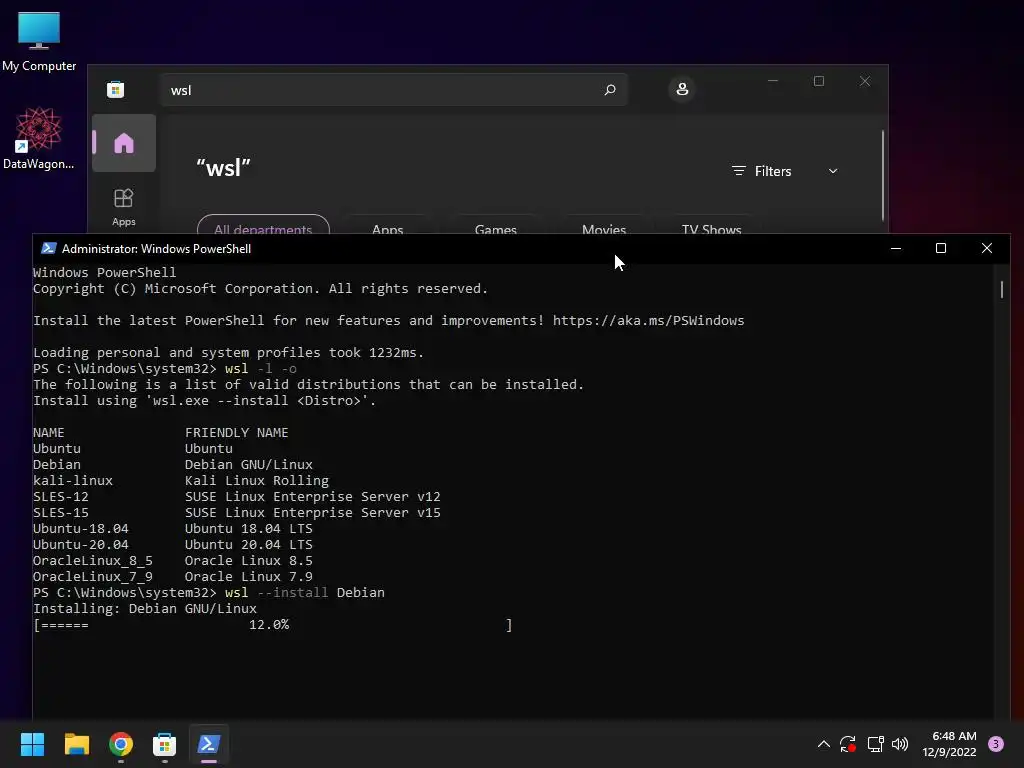Click the Store window scrollbar
1024x768 pixels.
882,175
